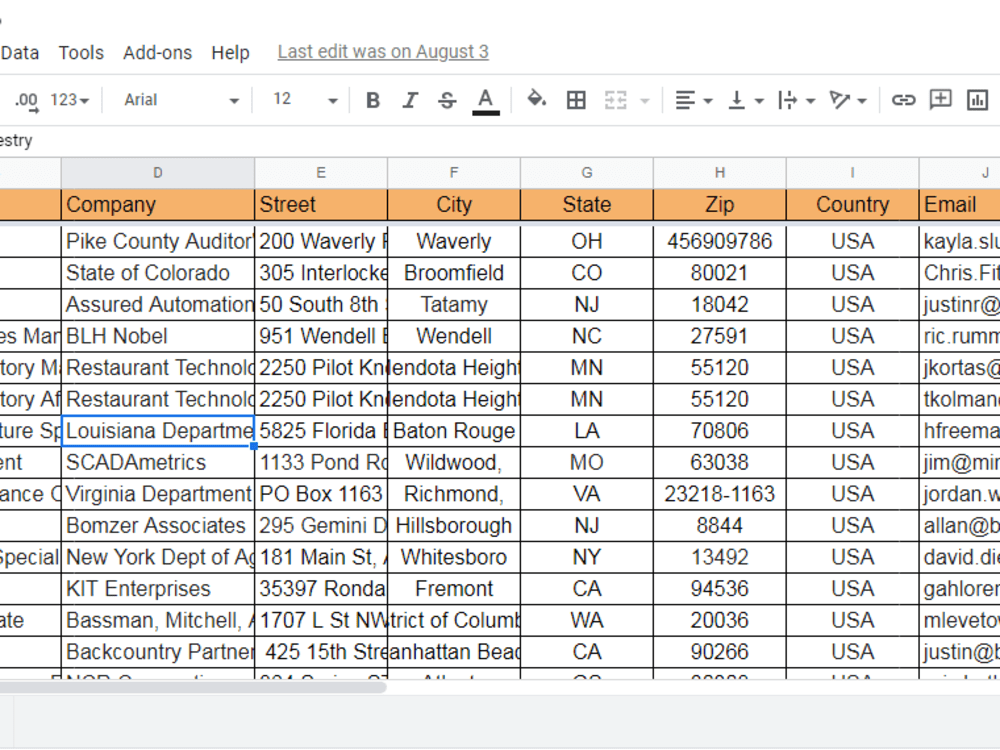Select the Assured Automation cell
Screen dimensions: 1000x750
(x=158, y=305)
